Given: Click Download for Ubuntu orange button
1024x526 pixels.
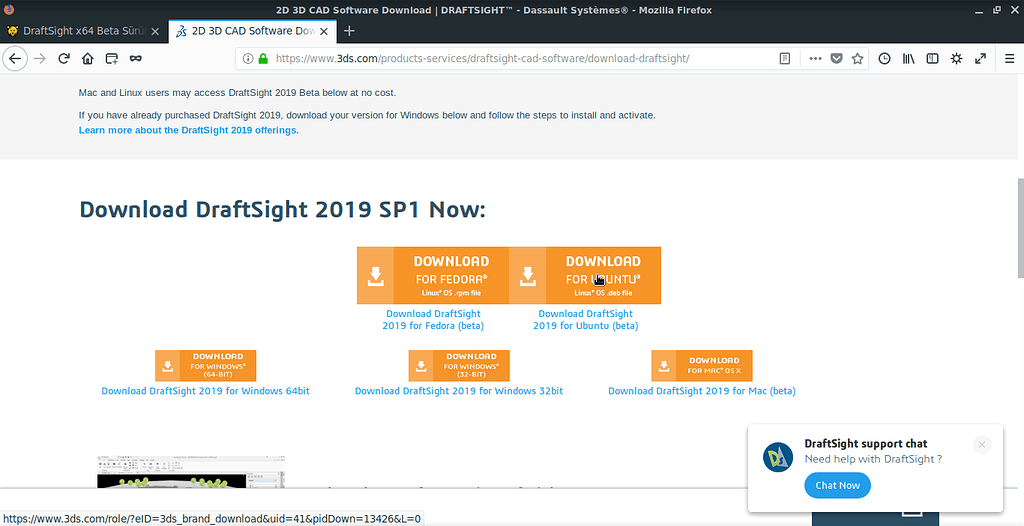Looking at the screenshot, I should pyautogui.click(x=585, y=275).
